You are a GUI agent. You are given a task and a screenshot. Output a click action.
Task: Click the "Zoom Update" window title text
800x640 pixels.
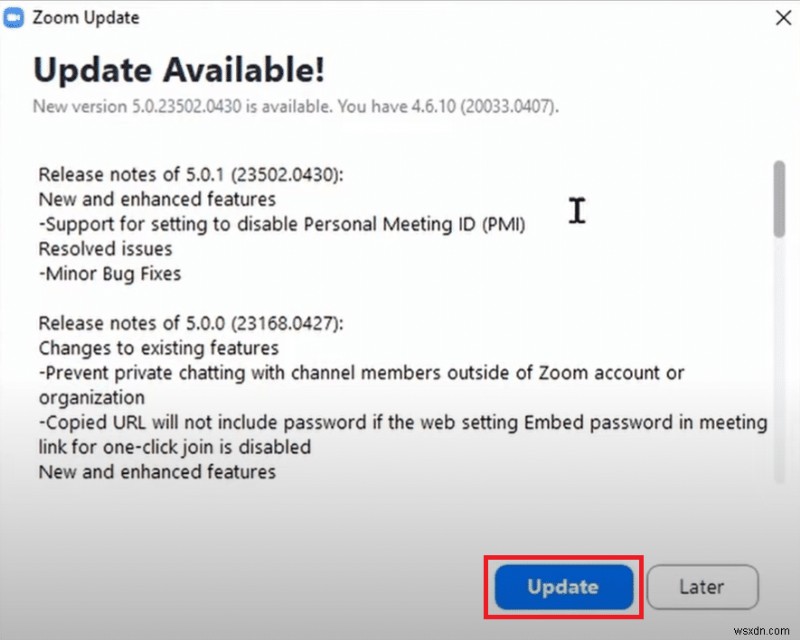(x=88, y=18)
